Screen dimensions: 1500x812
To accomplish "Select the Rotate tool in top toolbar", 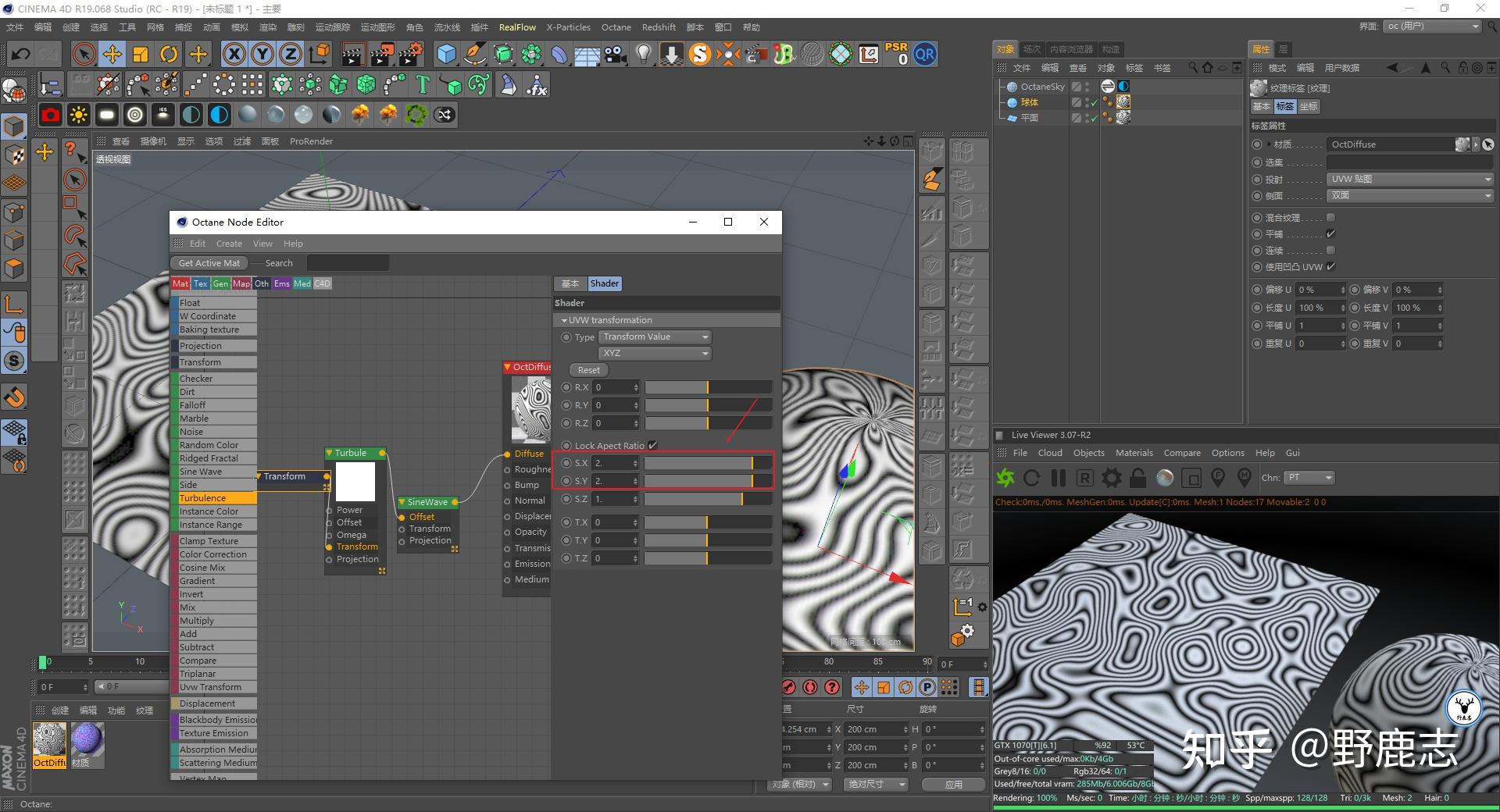I will click(x=169, y=55).
